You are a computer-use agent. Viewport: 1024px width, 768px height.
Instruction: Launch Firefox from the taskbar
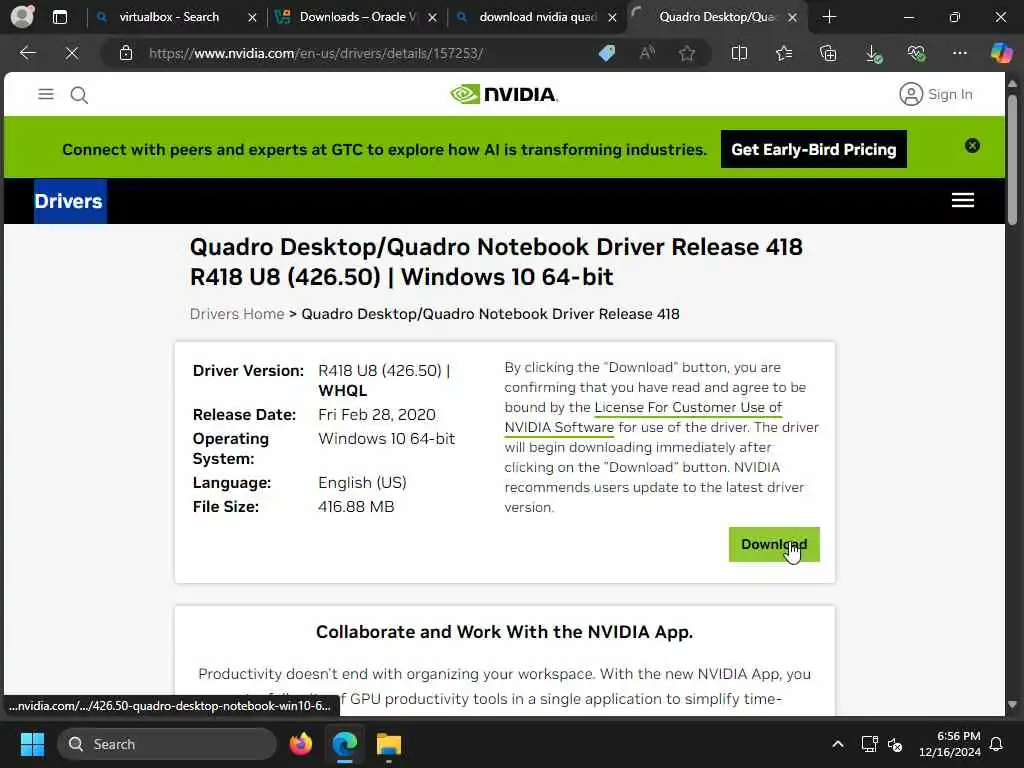click(x=300, y=744)
